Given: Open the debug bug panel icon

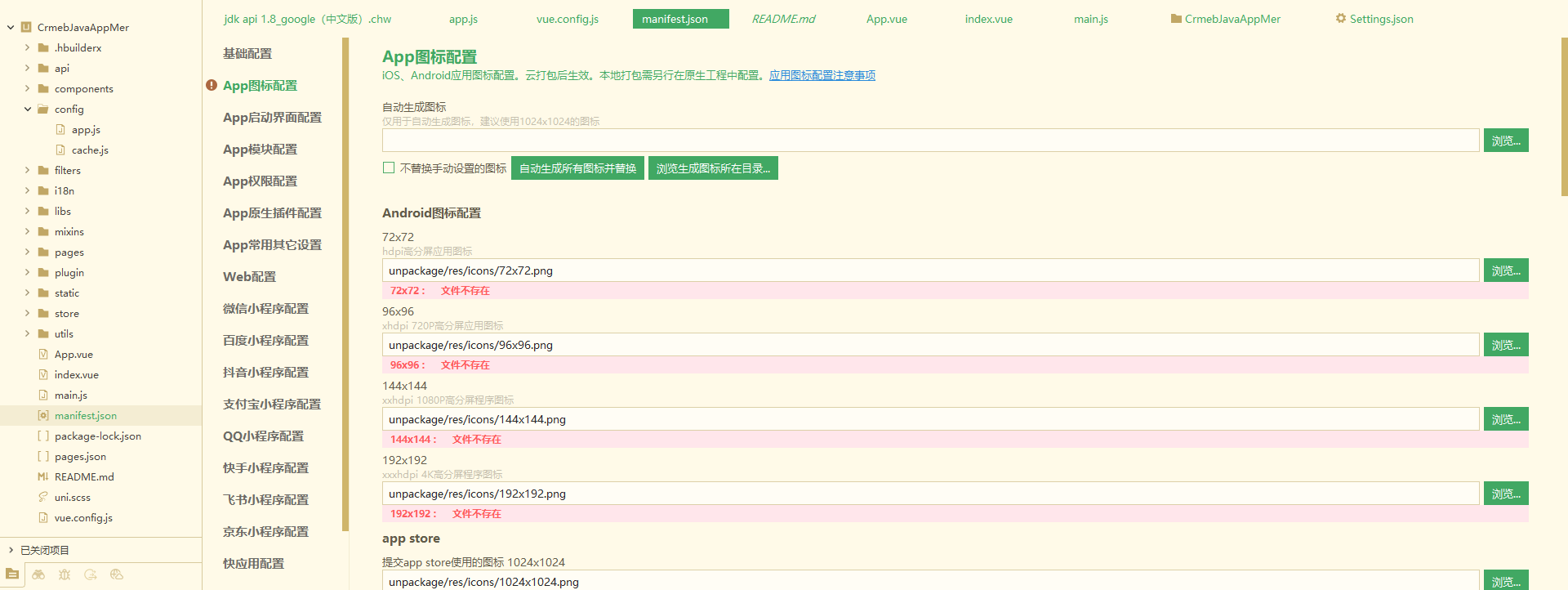Looking at the screenshot, I should pos(65,574).
